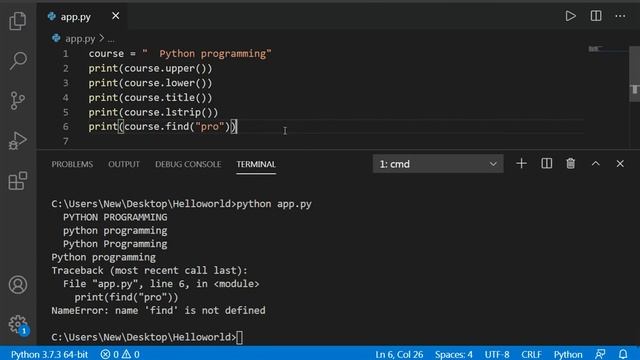Open the Run and Debug view
This screenshot has width=640, height=360.
point(18,141)
